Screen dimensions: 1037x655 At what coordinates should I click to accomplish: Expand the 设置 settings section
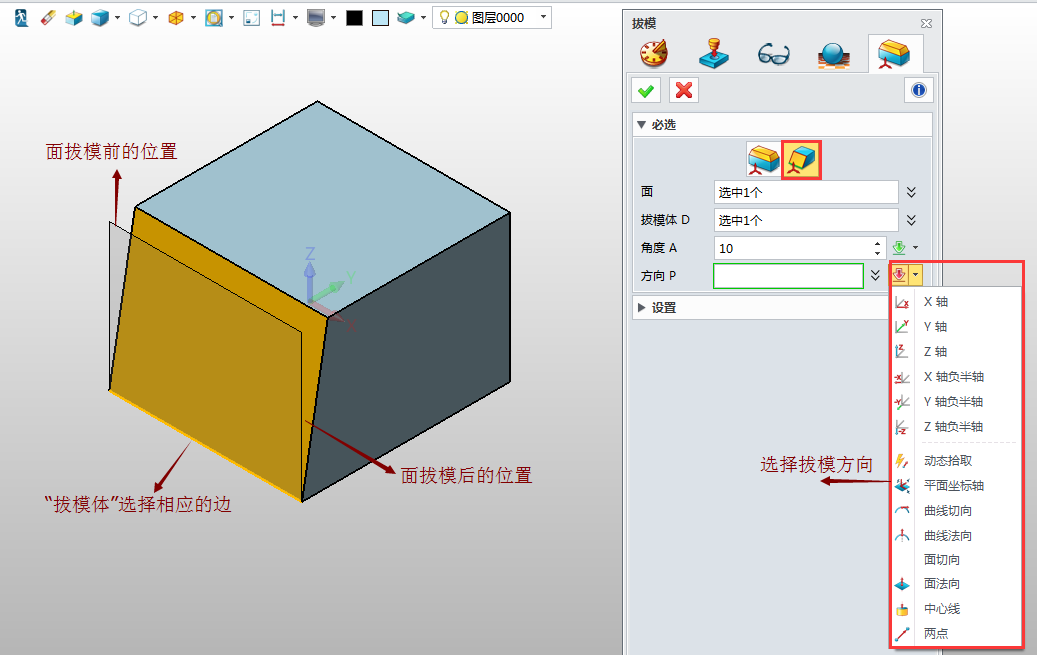(642, 308)
